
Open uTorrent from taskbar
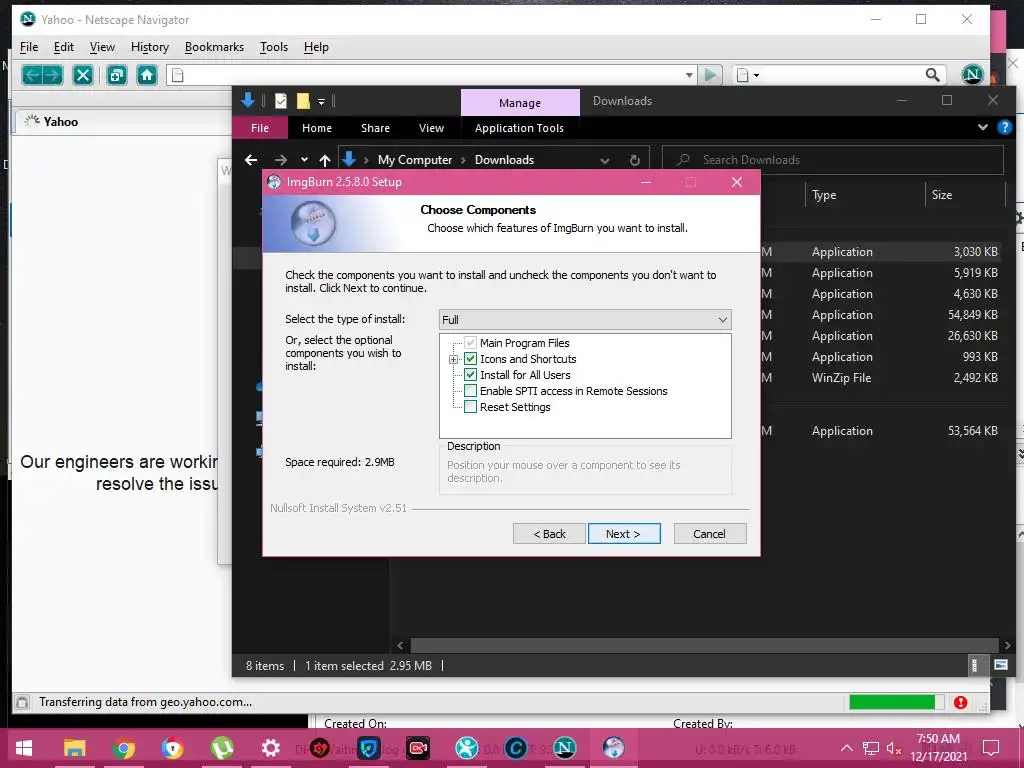[x=222, y=748]
